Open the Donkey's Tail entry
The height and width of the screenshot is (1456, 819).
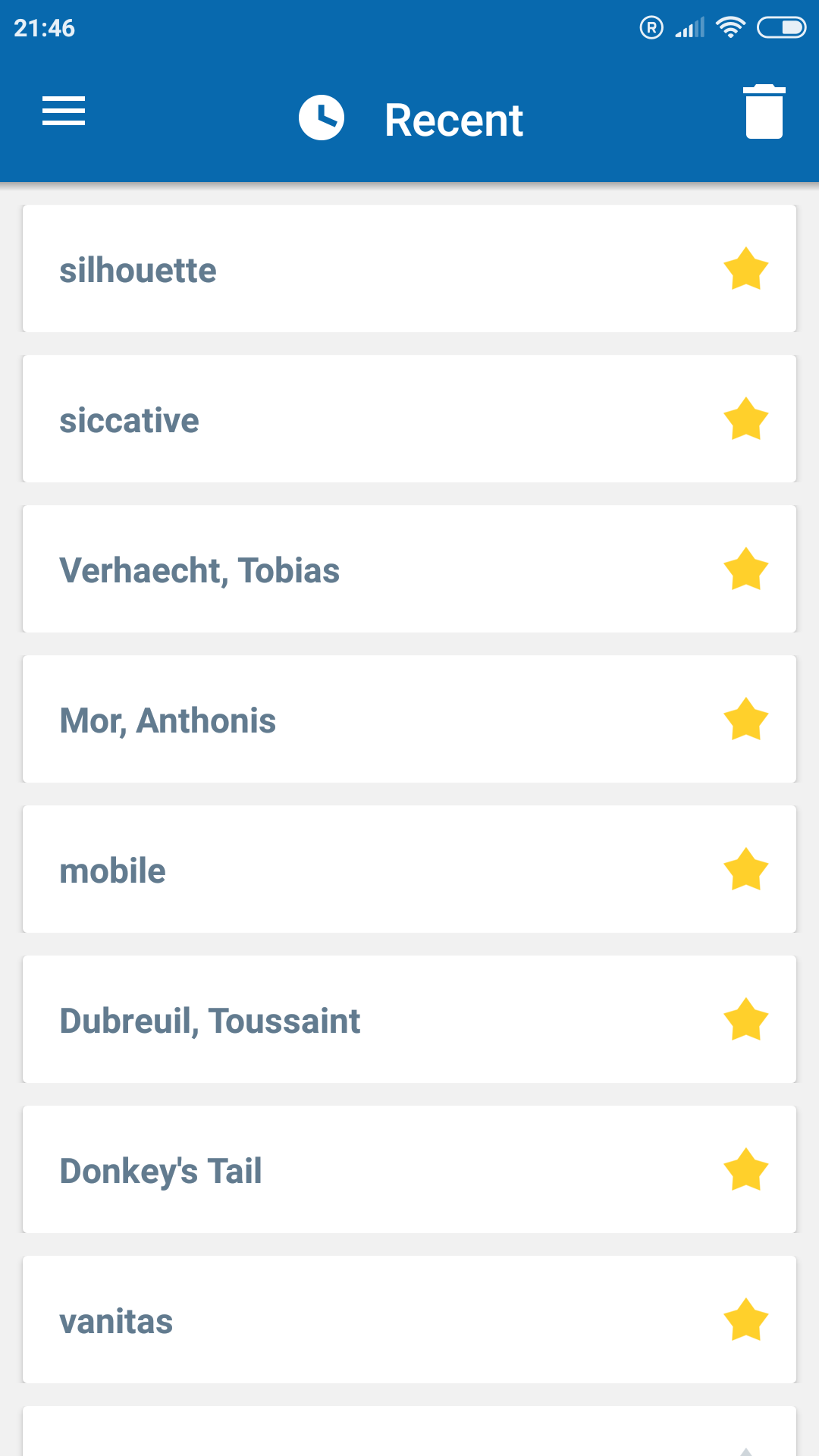coord(409,1169)
